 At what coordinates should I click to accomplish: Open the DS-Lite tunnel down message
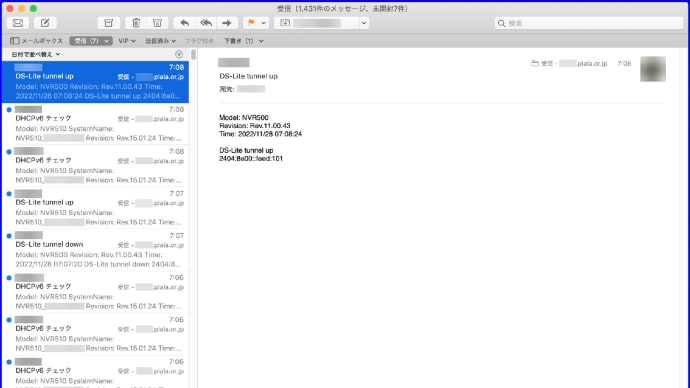coord(95,249)
